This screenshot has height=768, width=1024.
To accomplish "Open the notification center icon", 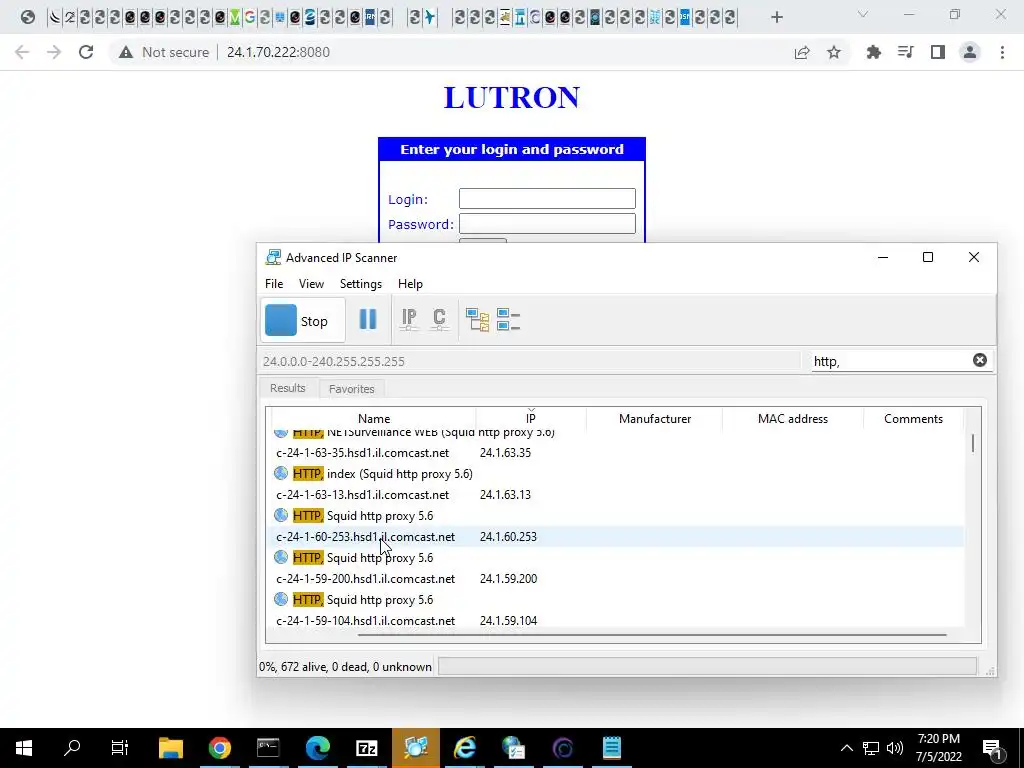I will click(992, 748).
